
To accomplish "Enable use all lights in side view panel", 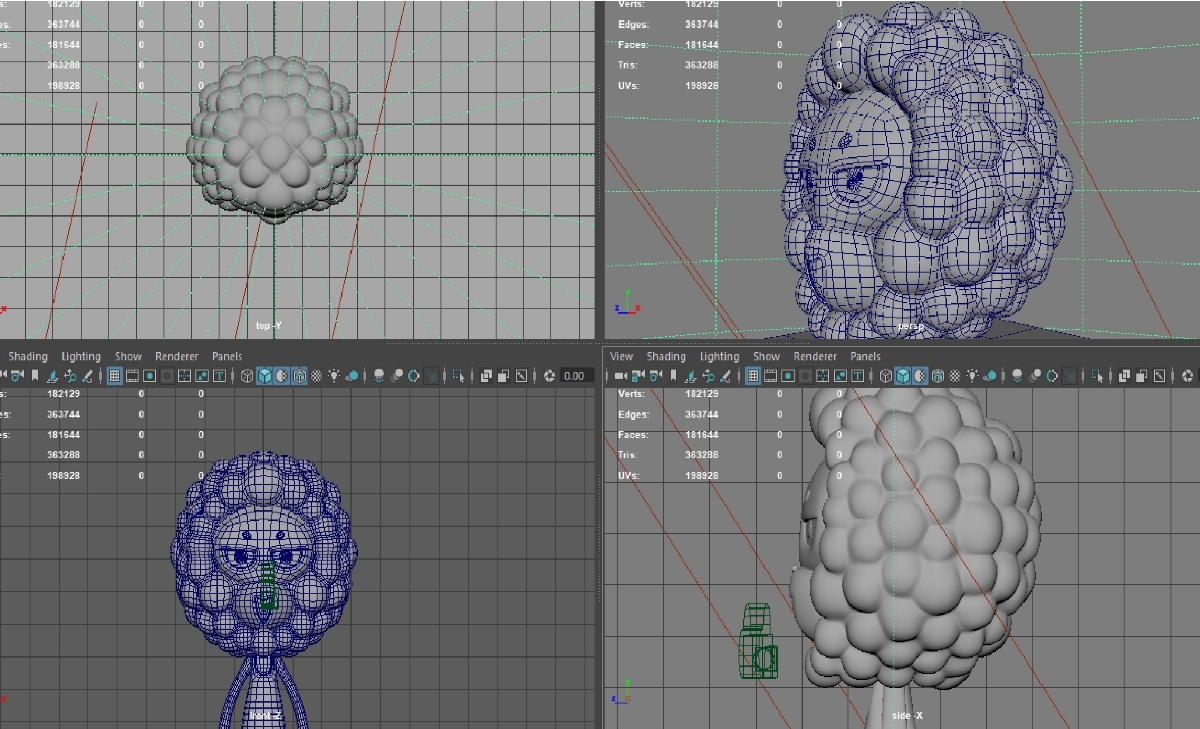I will click(972, 376).
